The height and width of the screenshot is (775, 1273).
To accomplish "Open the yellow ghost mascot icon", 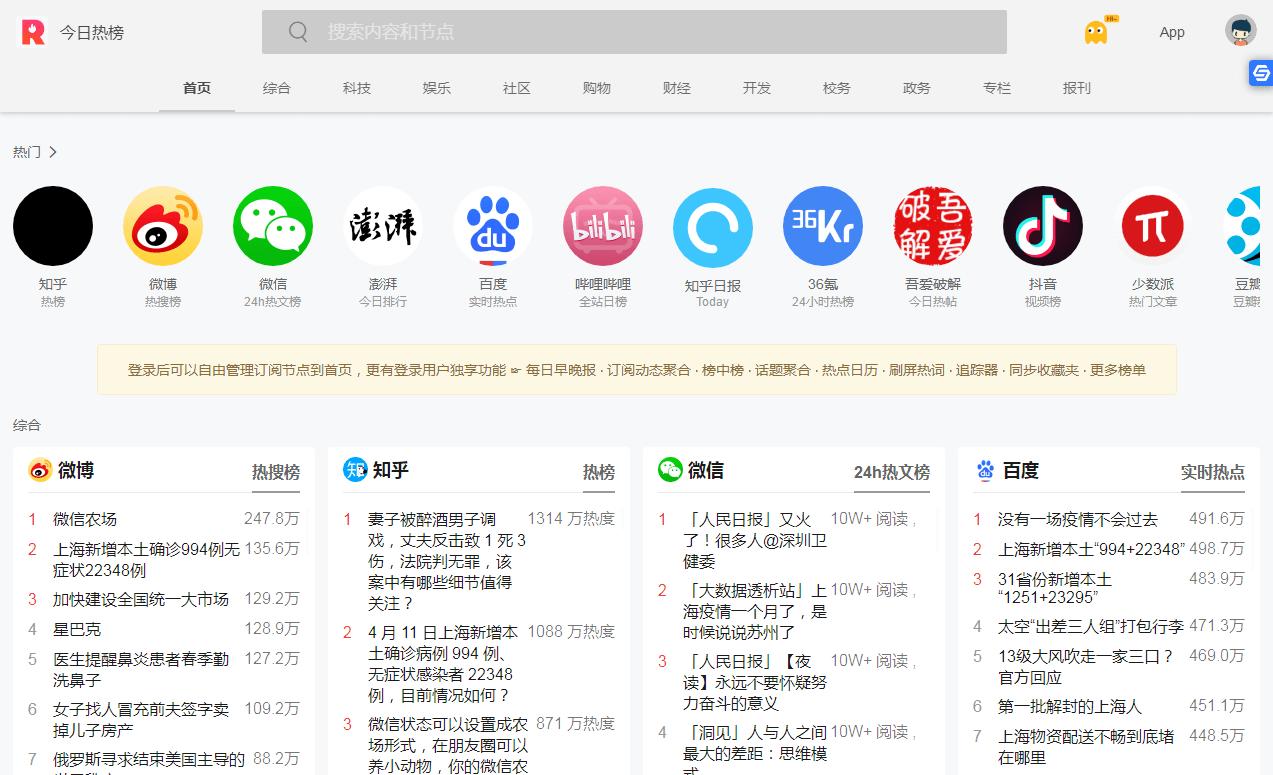I will (1097, 32).
